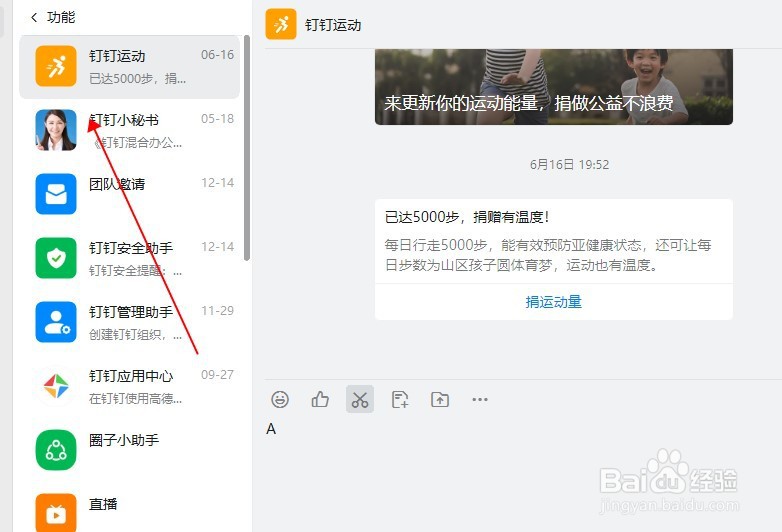Click the green shield 钉钉安全助手 icon

(56, 258)
